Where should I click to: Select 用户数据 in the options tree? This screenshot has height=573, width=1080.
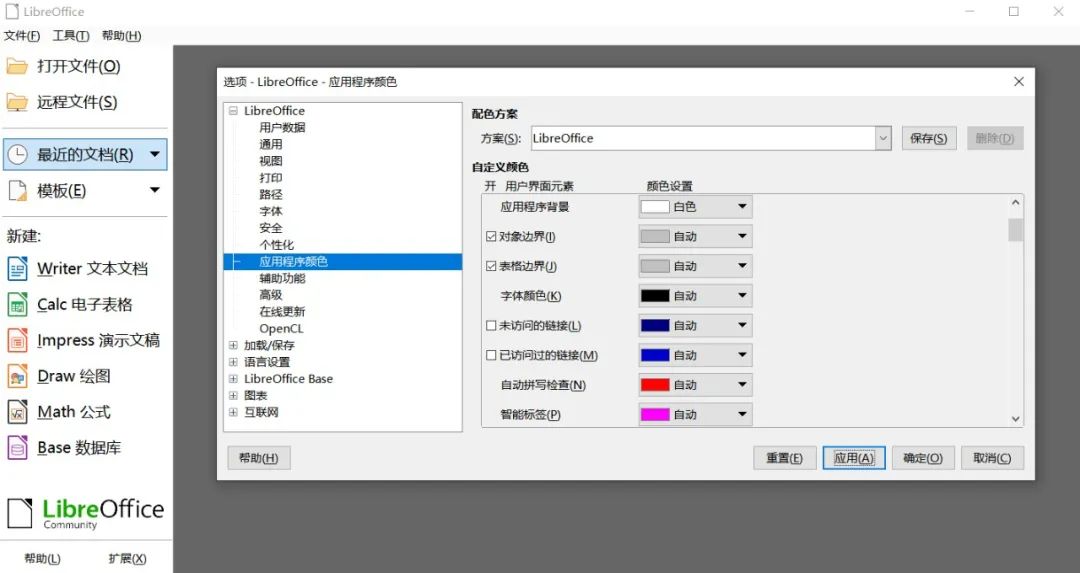(x=282, y=127)
